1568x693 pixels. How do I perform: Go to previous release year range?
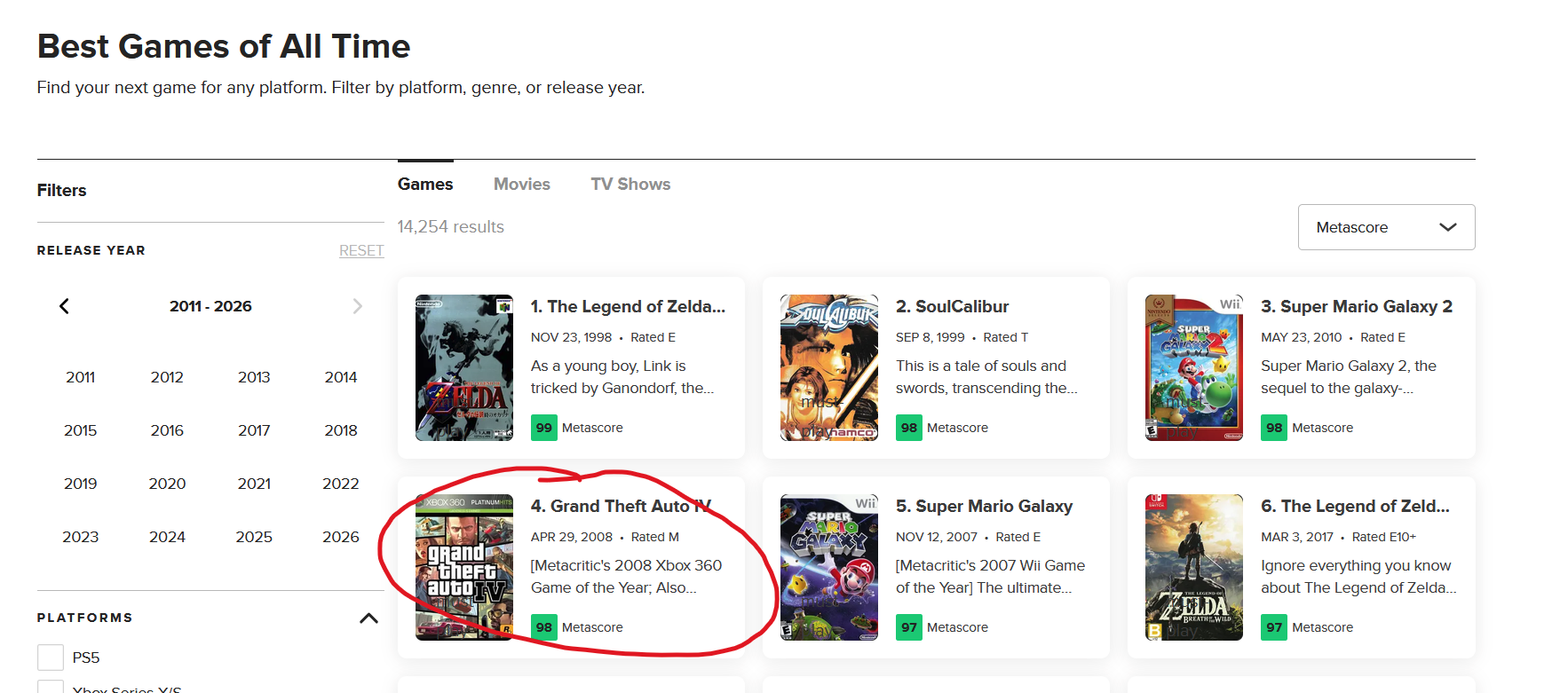[x=64, y=306]
